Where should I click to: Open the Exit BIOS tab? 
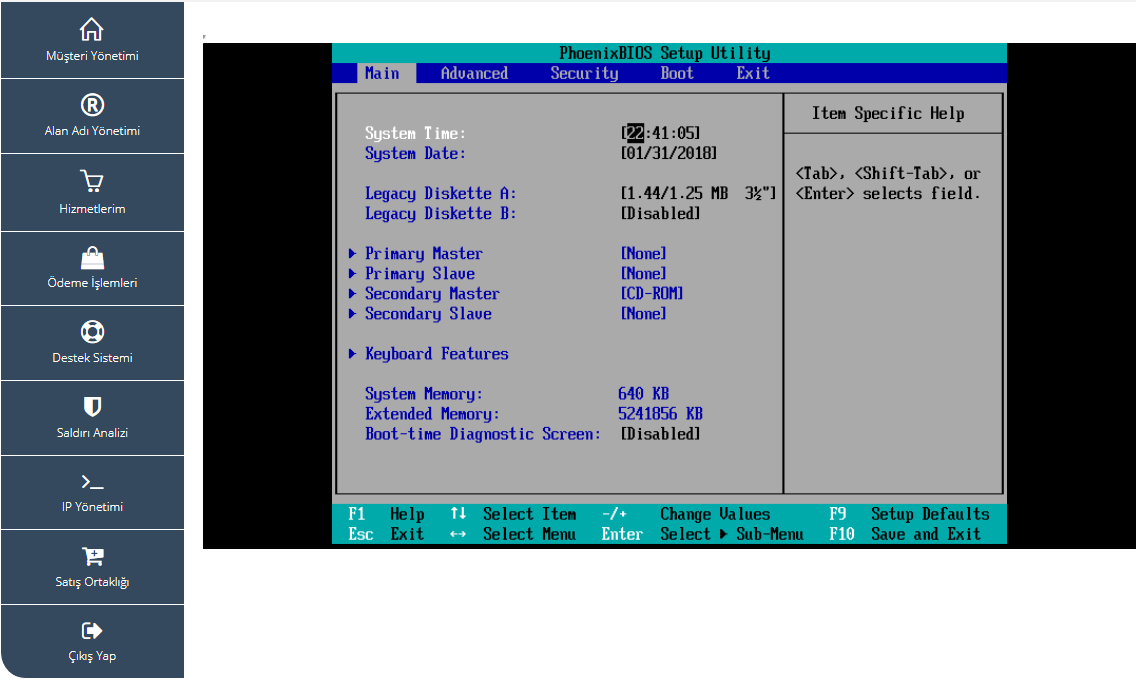[753, 73]
